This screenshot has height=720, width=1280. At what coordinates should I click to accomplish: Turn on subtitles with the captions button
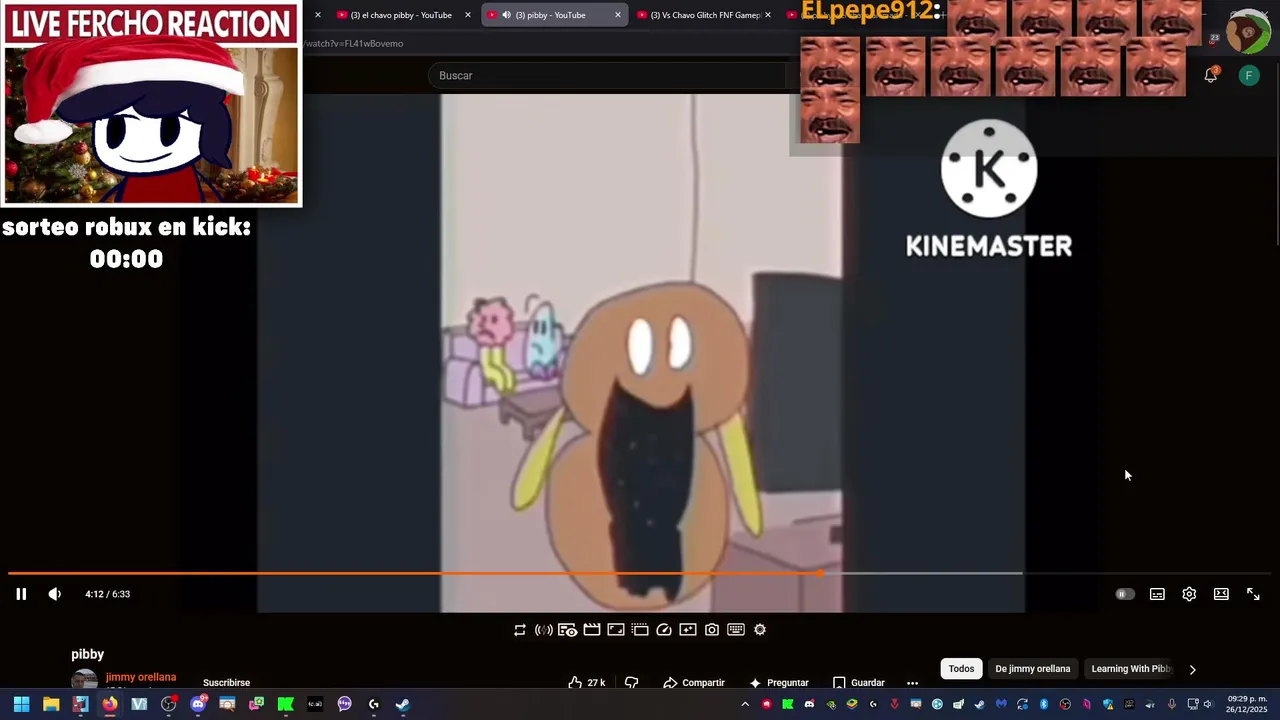point(1157,594)
